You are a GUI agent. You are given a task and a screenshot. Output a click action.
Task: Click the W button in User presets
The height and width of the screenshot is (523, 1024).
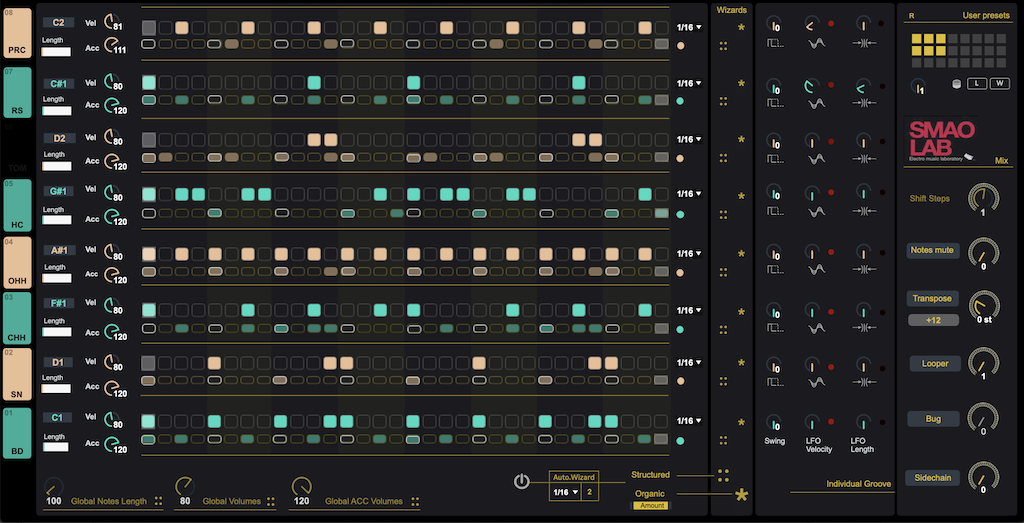(x=999, y=84)
